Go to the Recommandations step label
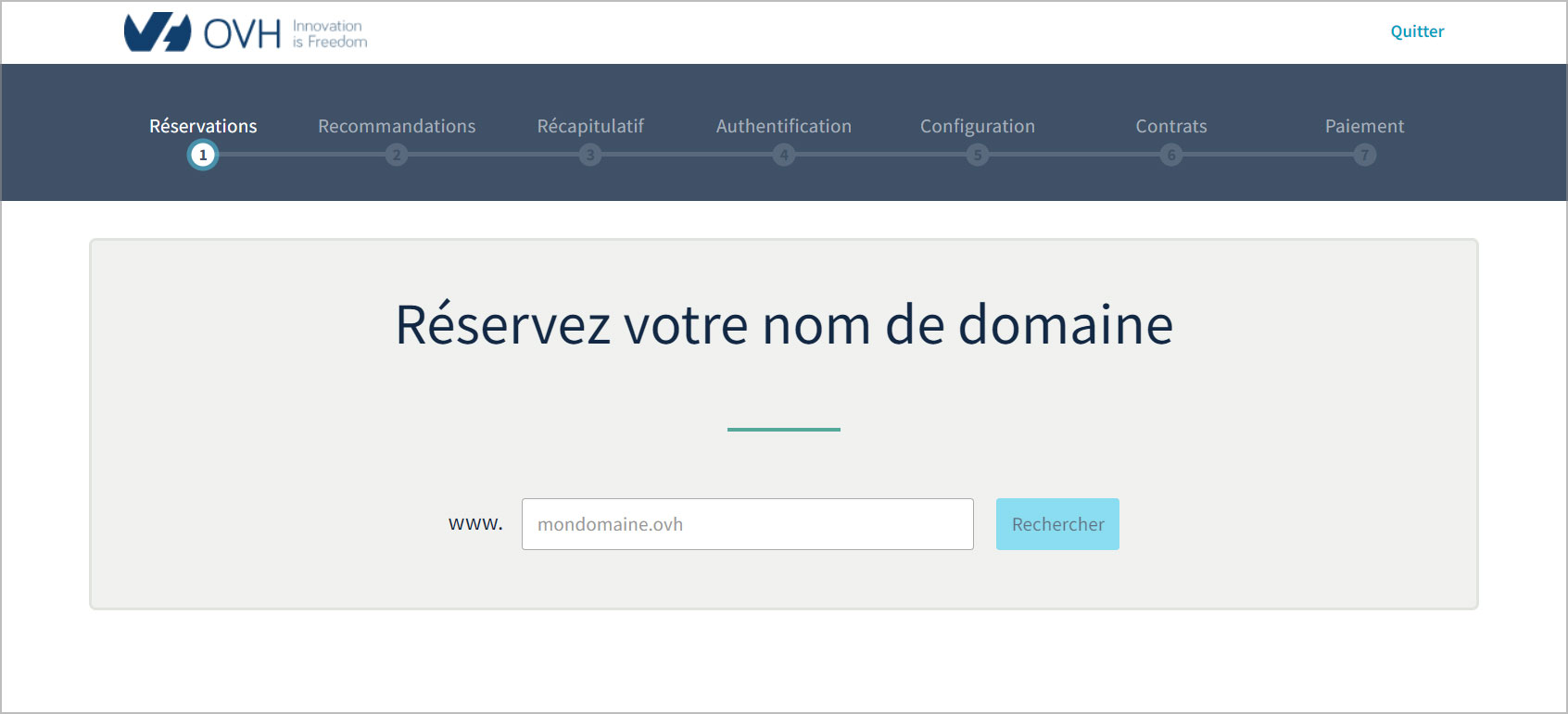 pyautogui.click(x=397, y=126)
